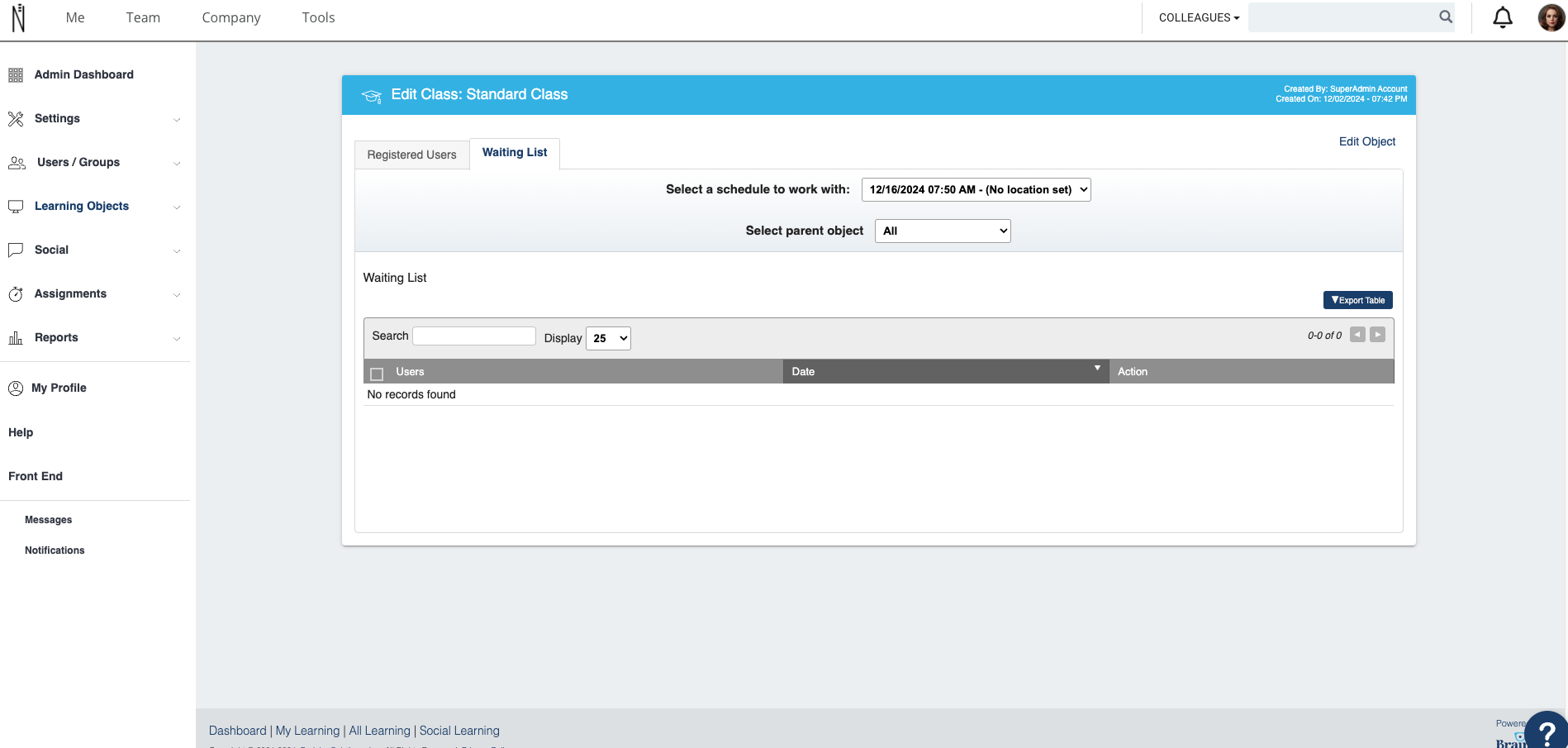Image resolution: width=1568 pixels, height=748 pixels.
Task: Go to previous page of waiting list
Action: pyautogui.click(x=1357, y=335)
